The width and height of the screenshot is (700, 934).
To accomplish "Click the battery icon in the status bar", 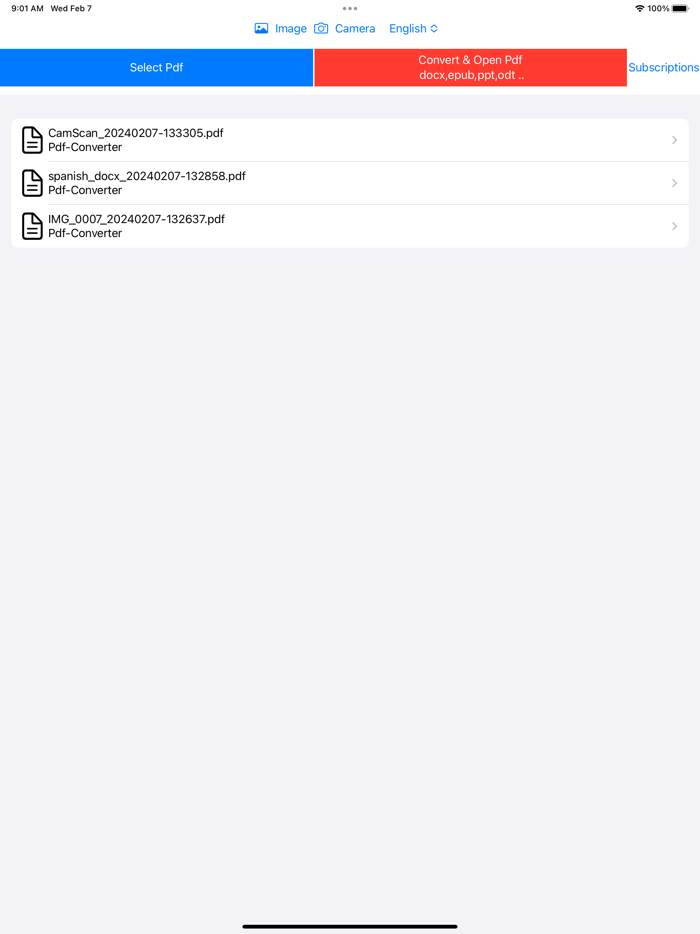I will 683,8.
